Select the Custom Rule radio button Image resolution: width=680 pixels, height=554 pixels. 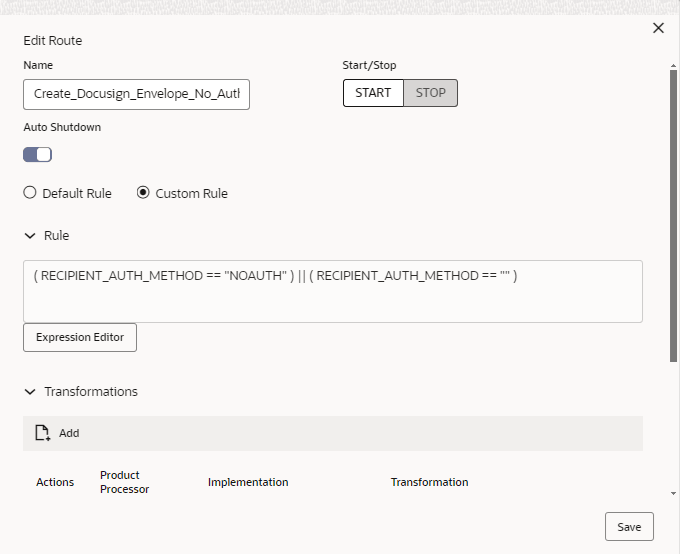143,193
